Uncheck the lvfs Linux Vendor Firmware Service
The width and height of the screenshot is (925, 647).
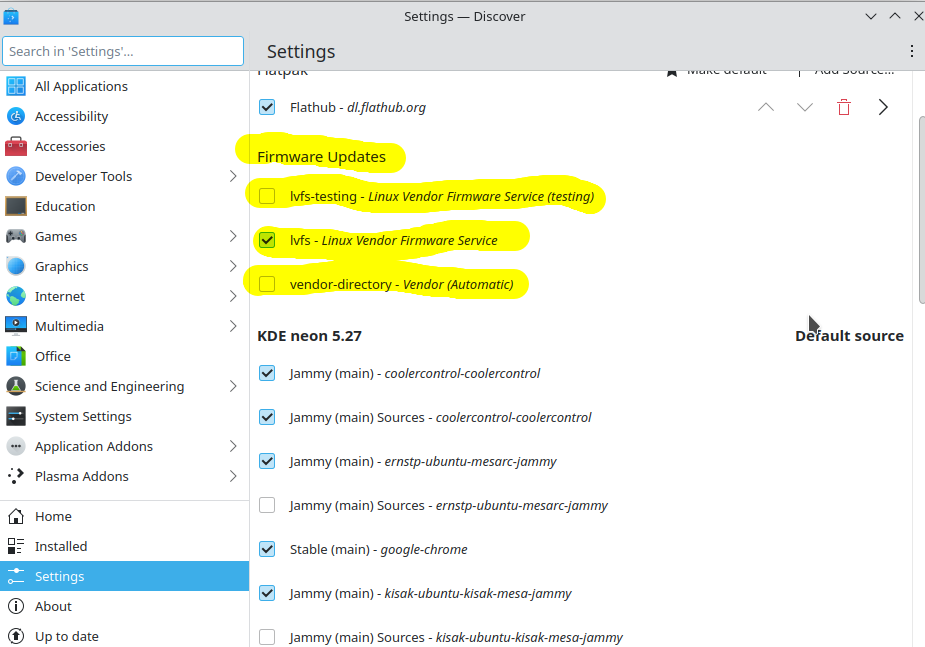(267, 240)
